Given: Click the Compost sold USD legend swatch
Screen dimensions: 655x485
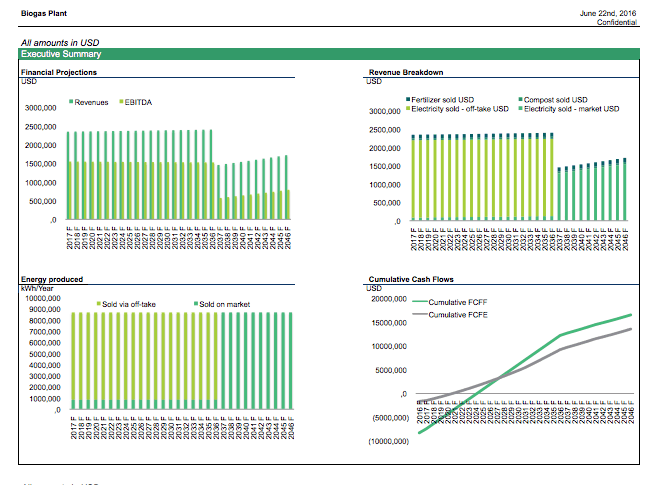Looking at the screenshot, I should point(520,99).
